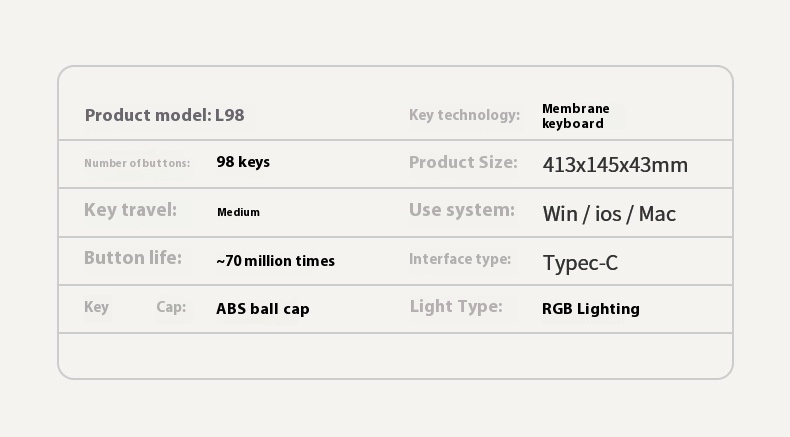The width and height of the screenshot is (790, 437).
Task: Select the "Number of buttons:" label
Action: [x=137, y=163]
